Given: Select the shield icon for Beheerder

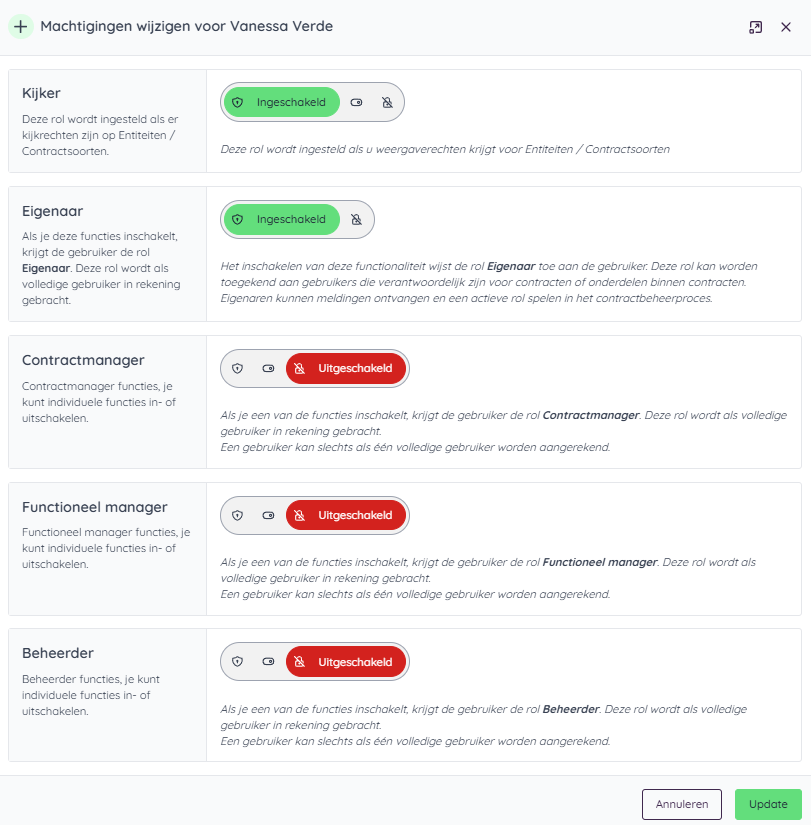Looking at the screenshot, I should [237, 661].
